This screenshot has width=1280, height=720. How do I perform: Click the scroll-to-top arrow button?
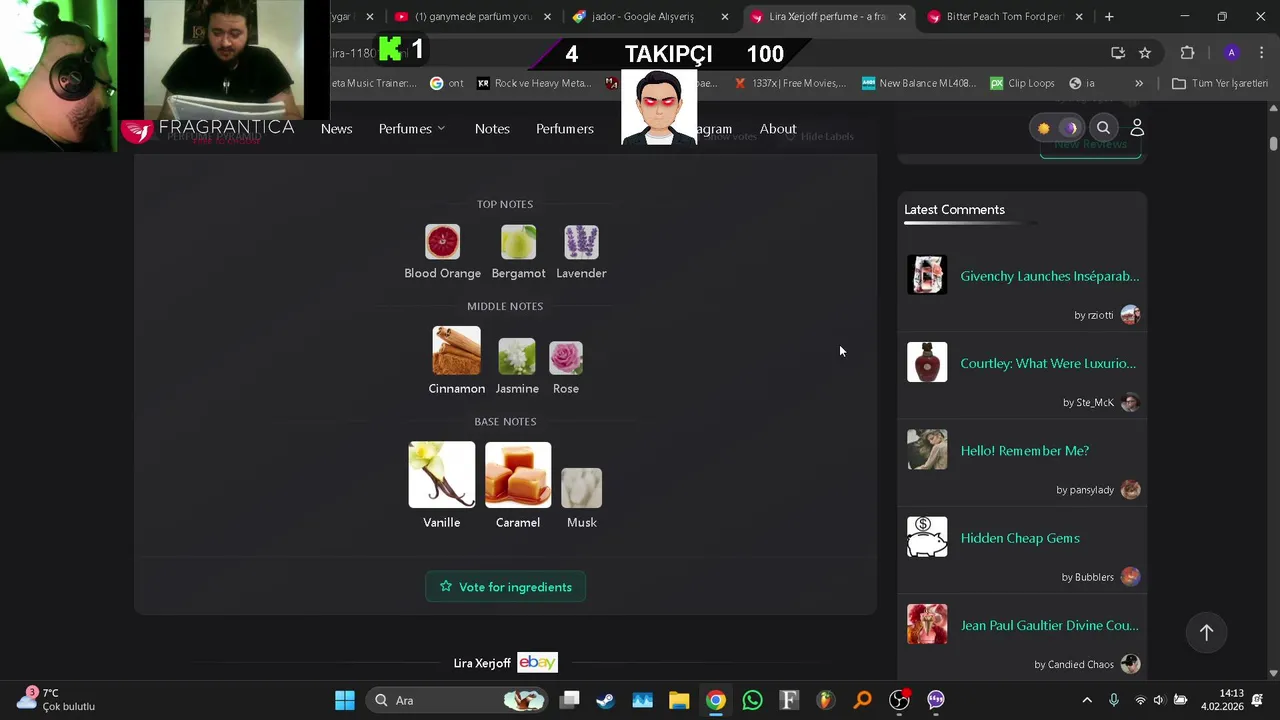tap(1206, 632)
